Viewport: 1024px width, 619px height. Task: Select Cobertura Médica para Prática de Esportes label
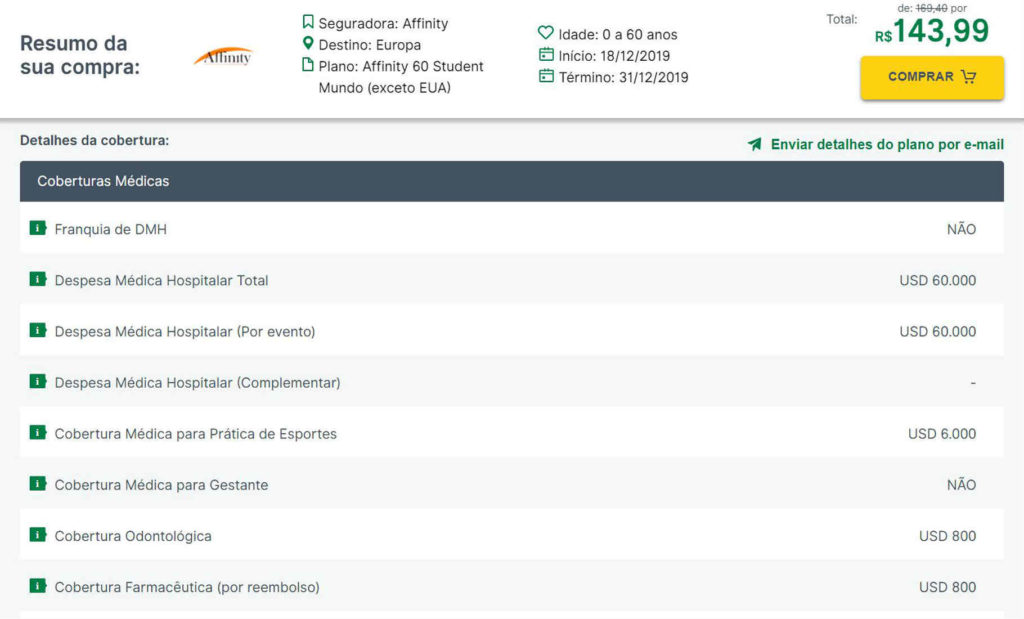click(x=195, y=434)
